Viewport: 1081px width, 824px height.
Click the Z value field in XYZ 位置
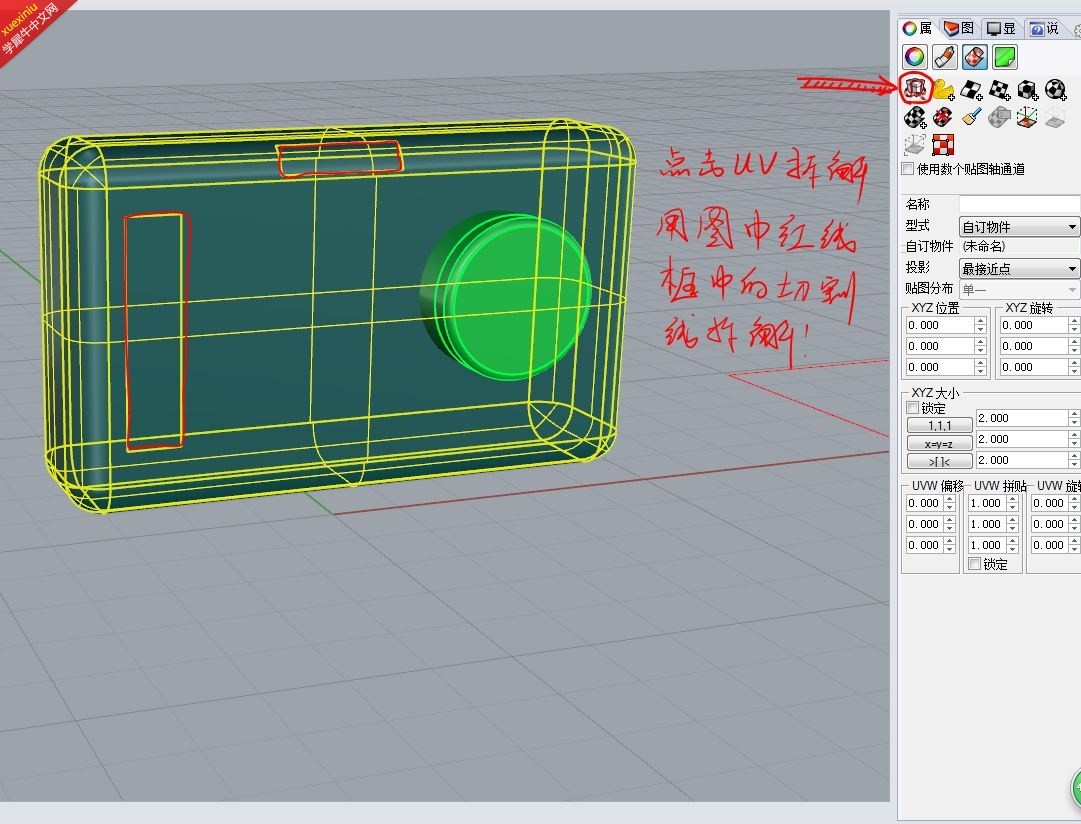click(940, 367)
